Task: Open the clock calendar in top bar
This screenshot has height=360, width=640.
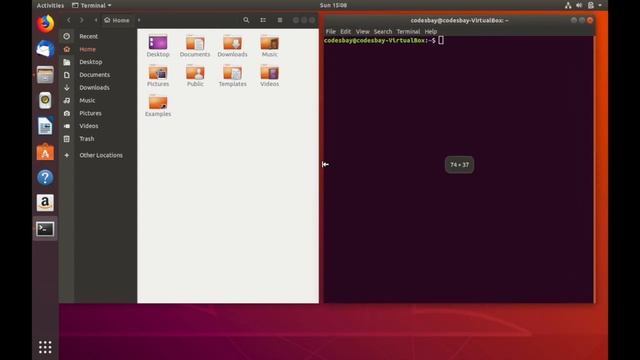Action: point(333,5)
